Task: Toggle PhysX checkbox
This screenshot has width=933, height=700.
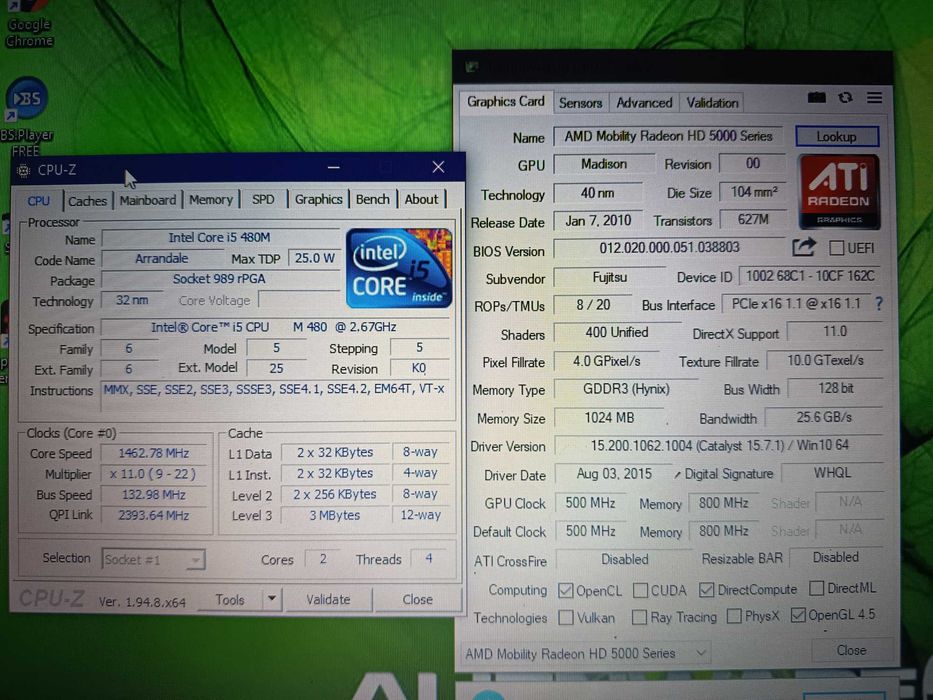Action: click(734, 615)
